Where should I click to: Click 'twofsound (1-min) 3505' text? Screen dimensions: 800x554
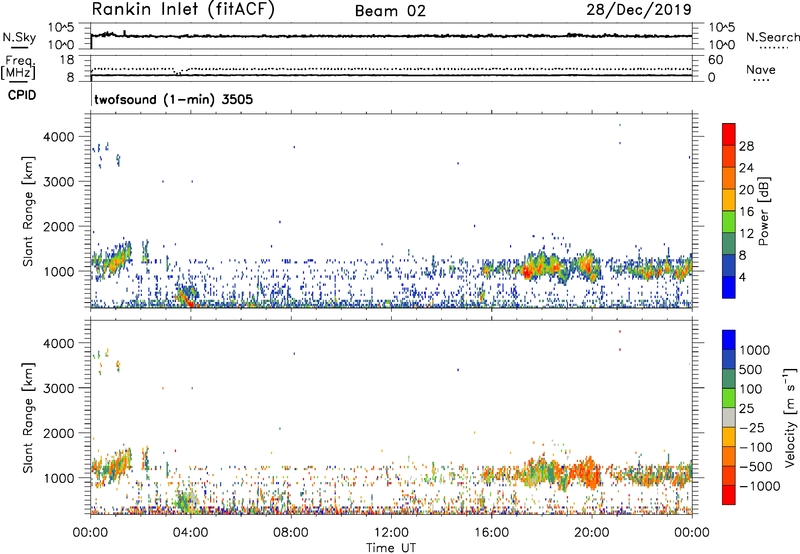click(173, 99)
